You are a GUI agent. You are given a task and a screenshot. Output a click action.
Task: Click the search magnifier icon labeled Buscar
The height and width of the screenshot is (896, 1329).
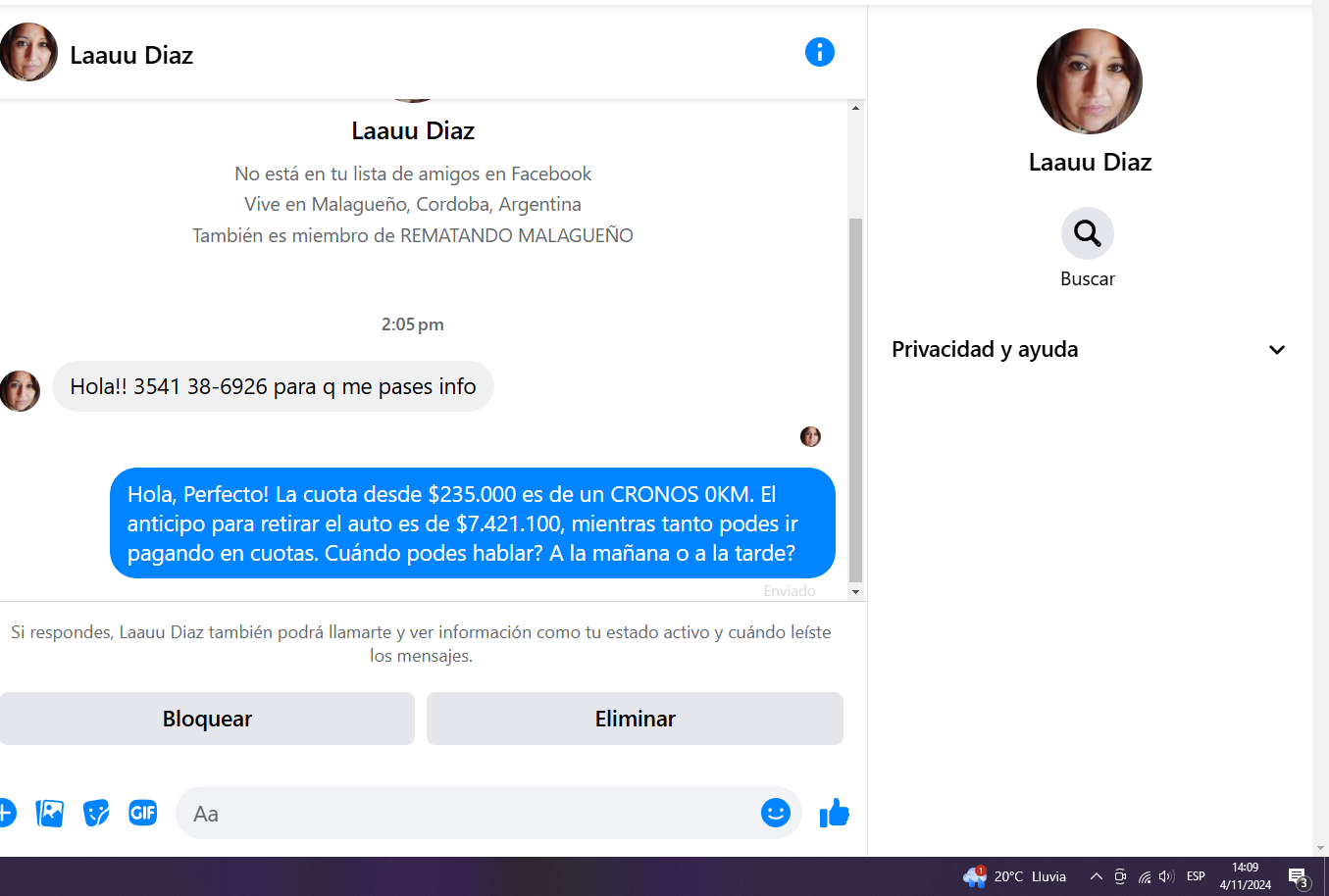pyautogui.click(x=1088, y=233)
